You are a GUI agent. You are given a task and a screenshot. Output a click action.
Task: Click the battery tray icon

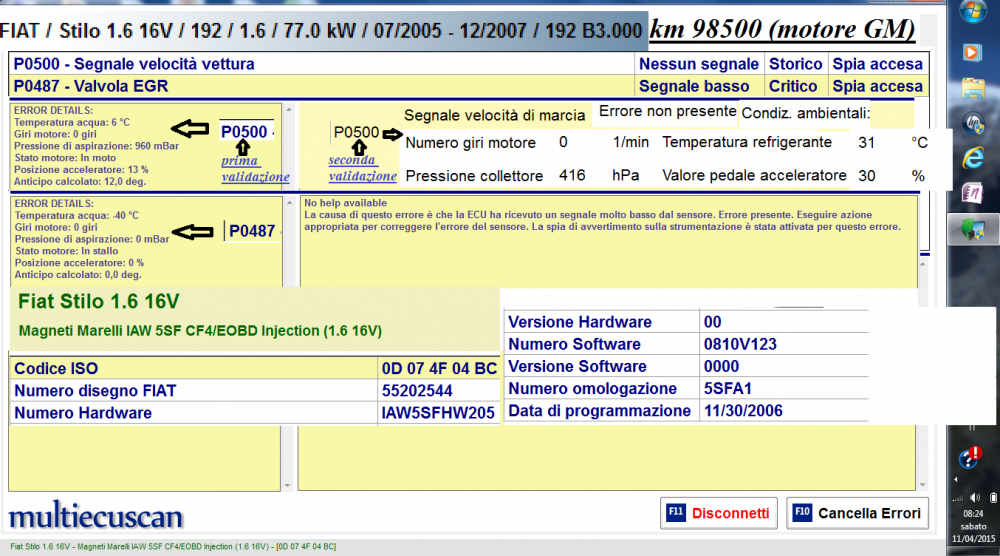(x=992, y=497)
